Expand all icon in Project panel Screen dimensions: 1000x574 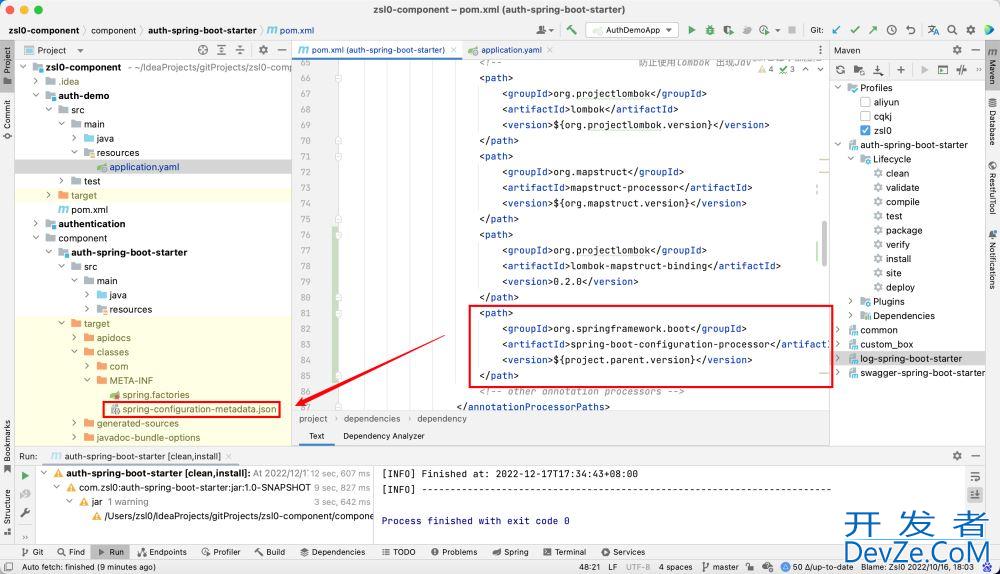(221, 50)
